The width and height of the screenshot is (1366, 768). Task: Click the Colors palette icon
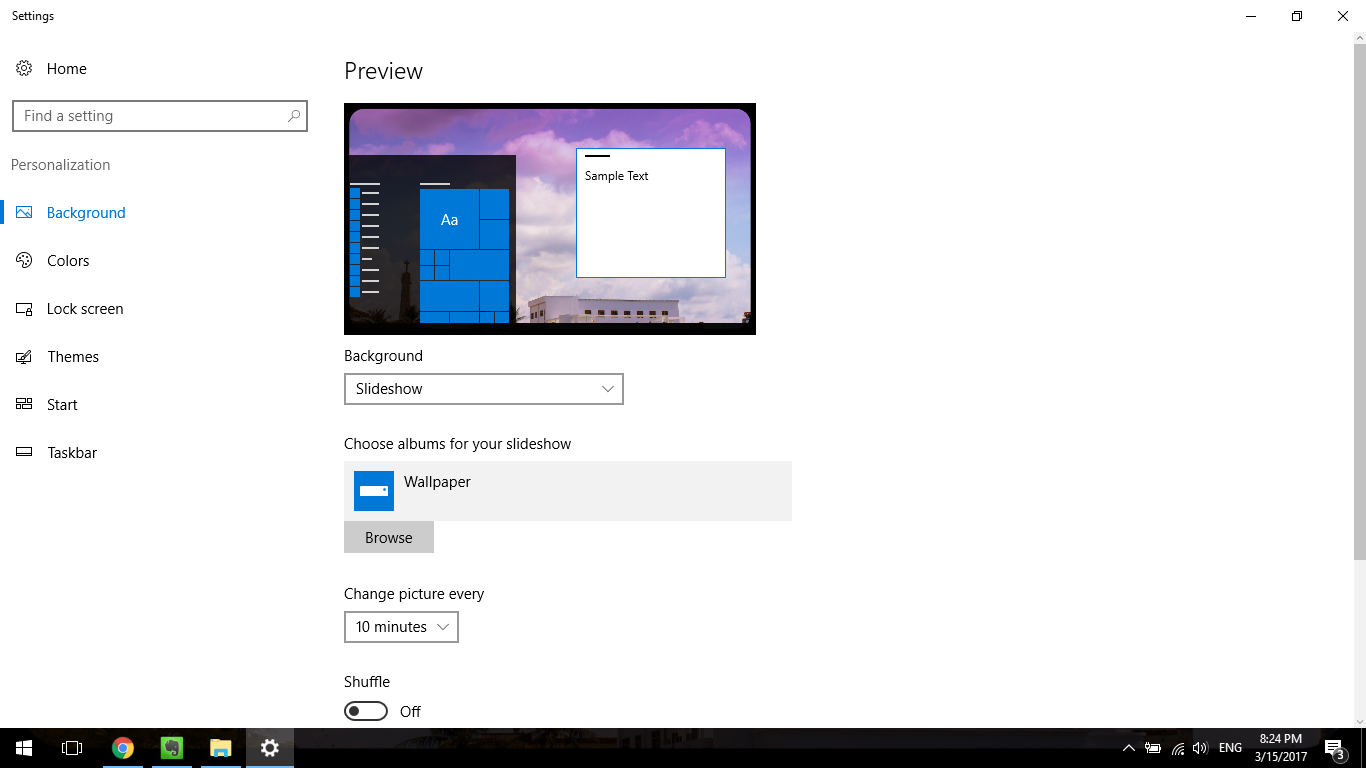pyautogui.click(x=25, y=261)
